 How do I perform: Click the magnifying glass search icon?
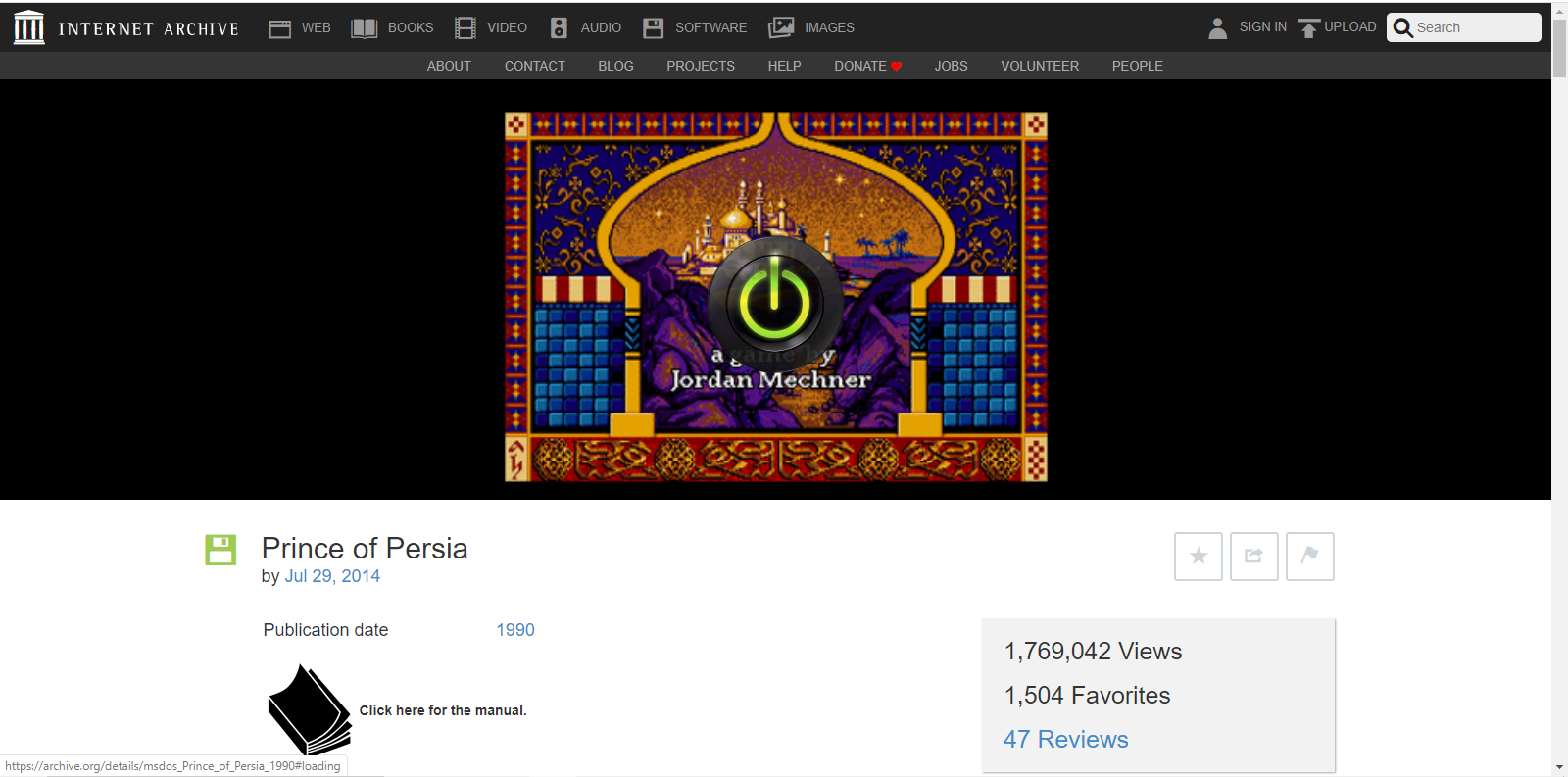tap(1402, 28)
